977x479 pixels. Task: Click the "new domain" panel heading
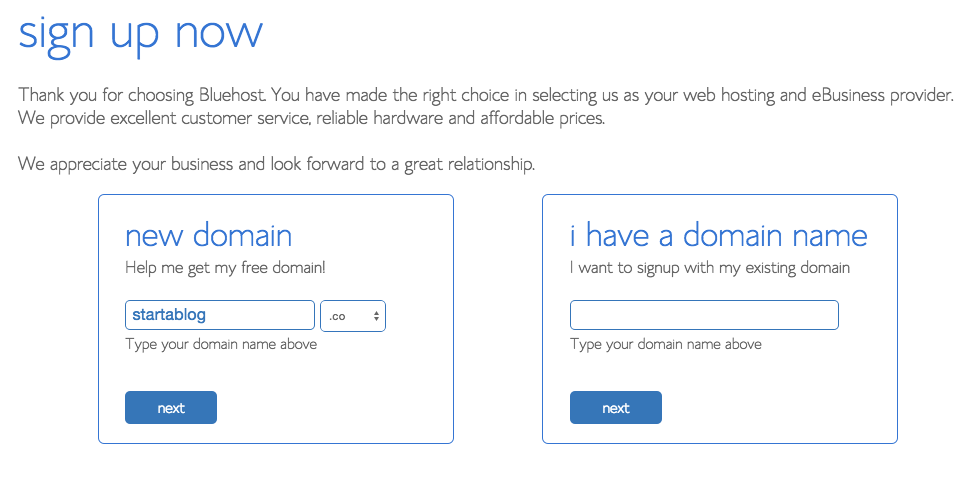208,236
